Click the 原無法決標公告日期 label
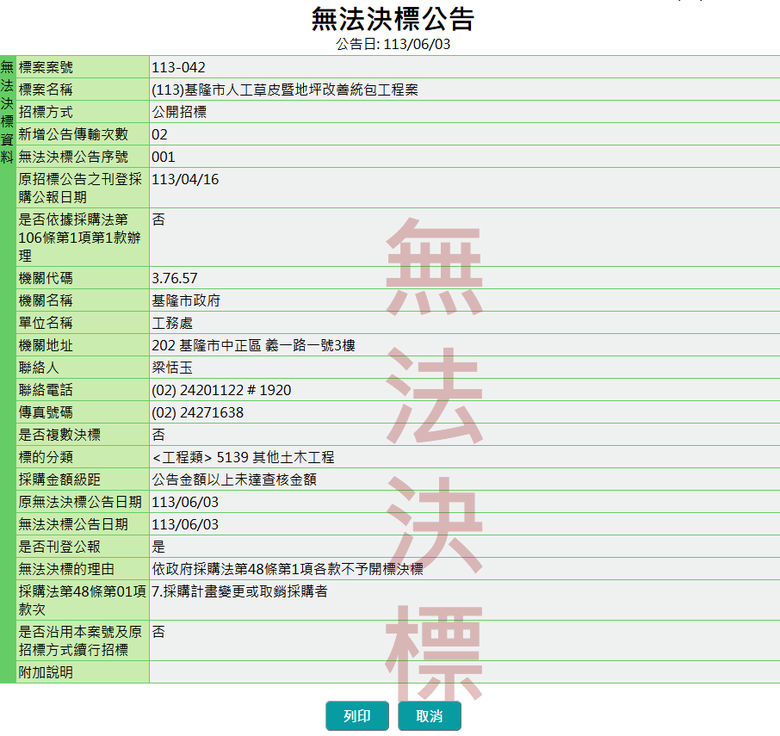780x736 pixels. click(80, 502)
